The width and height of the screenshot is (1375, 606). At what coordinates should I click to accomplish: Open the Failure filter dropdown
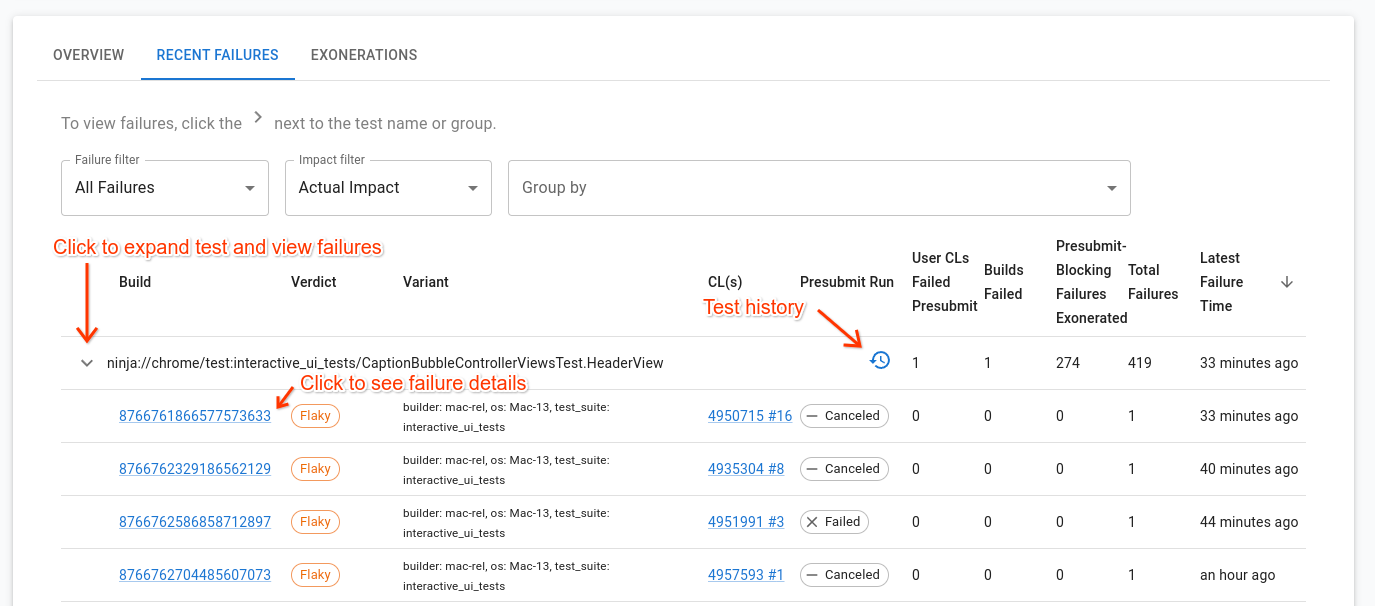[x=165, y=188]
